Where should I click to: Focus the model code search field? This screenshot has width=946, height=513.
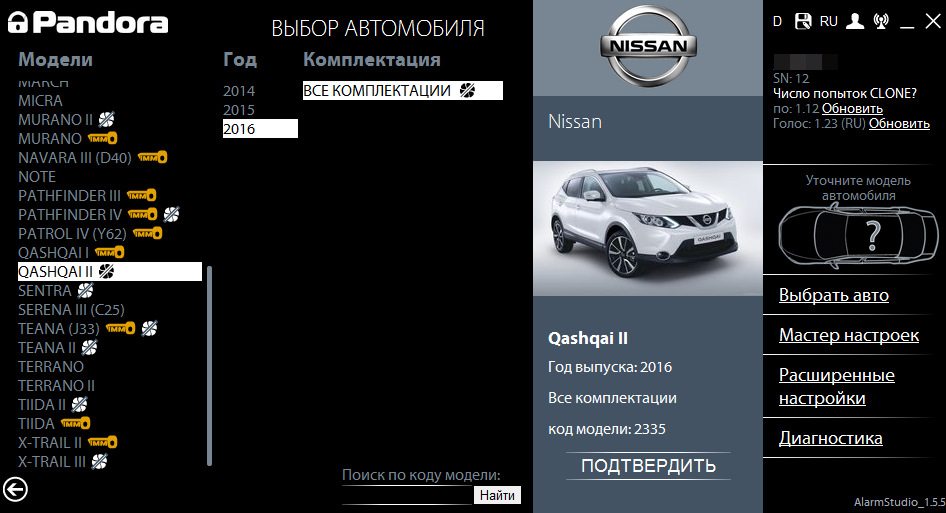pyautogui.click(x=407, y=495)
